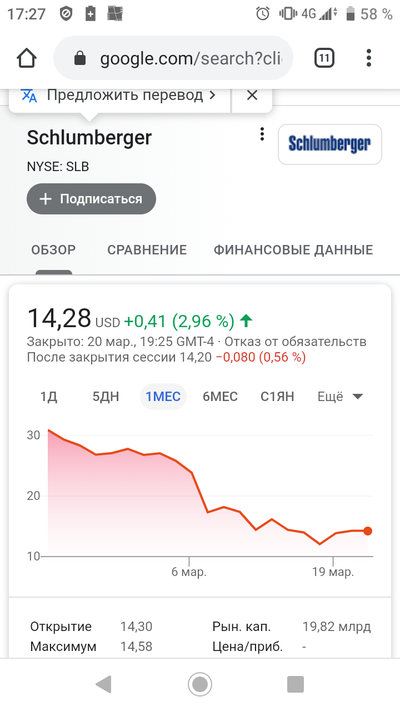The width and height of the screenshot is (400, 711).
Task: Tap the Schlumberger logo thumbnail
Action: coord(330,144)
